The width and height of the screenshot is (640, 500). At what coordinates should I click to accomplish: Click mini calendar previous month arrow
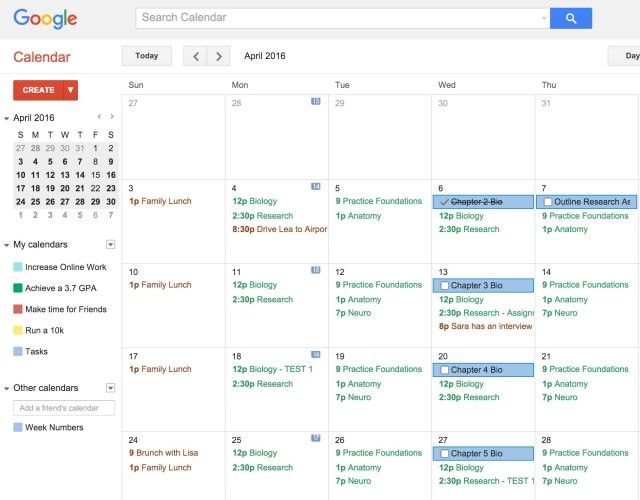[x=98, y=117]
